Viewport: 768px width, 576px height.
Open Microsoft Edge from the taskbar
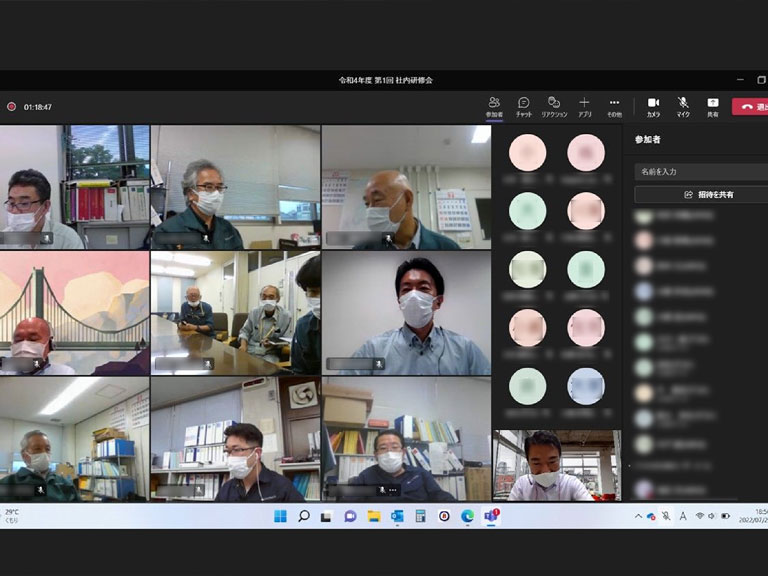tap(467, 516)
